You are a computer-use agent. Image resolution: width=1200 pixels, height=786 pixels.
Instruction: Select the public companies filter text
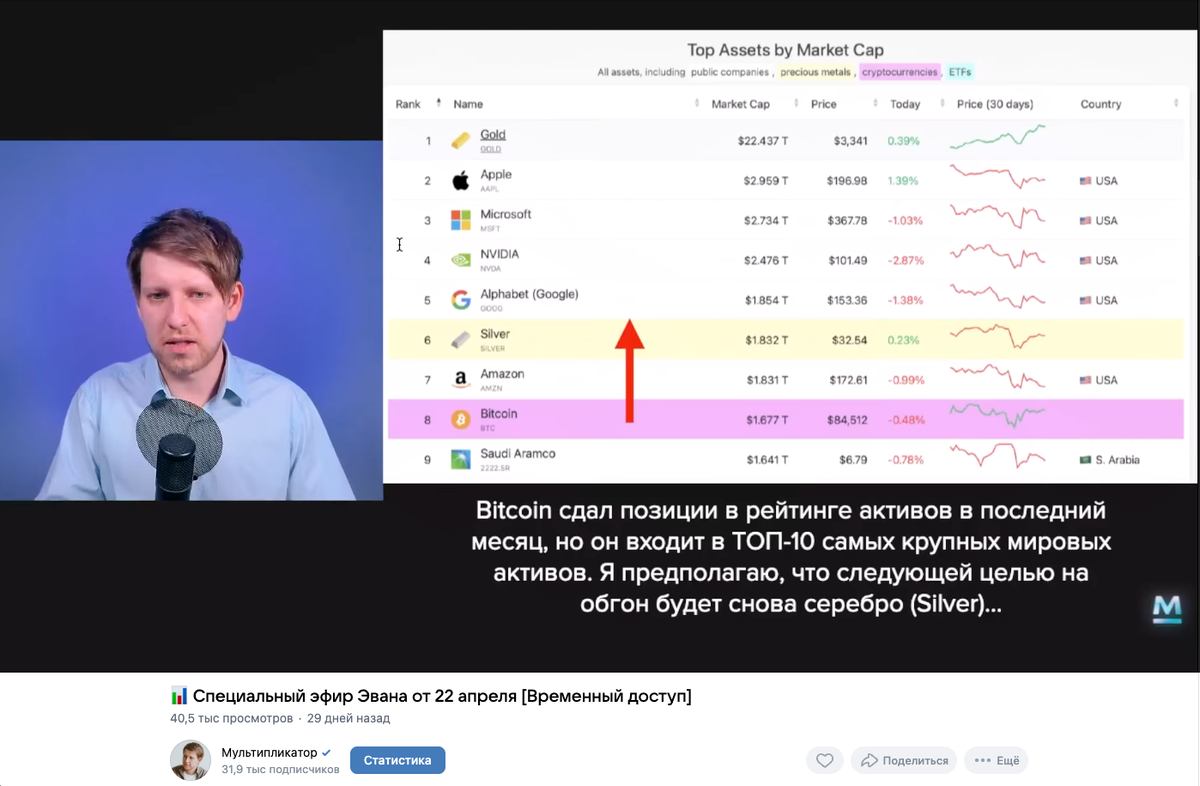(730, 72)
